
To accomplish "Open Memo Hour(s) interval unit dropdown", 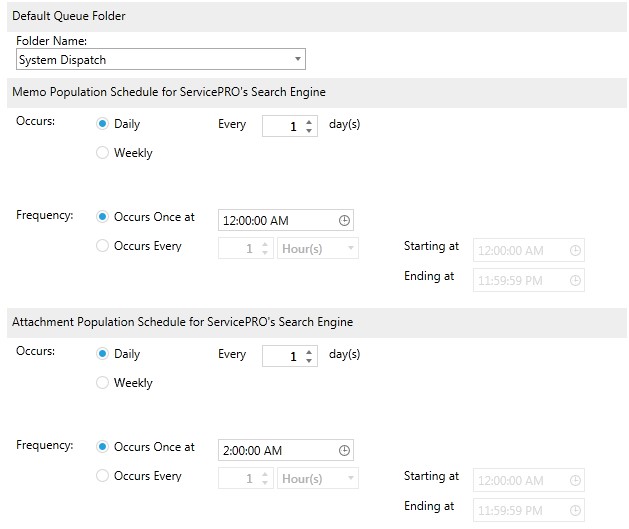I will tap(318, 249).
